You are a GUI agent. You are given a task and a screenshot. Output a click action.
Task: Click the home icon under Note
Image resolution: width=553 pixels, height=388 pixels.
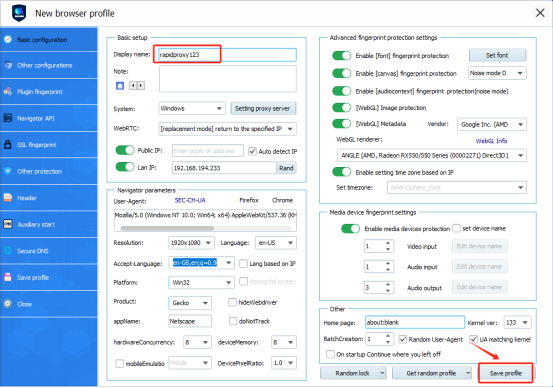120,86
